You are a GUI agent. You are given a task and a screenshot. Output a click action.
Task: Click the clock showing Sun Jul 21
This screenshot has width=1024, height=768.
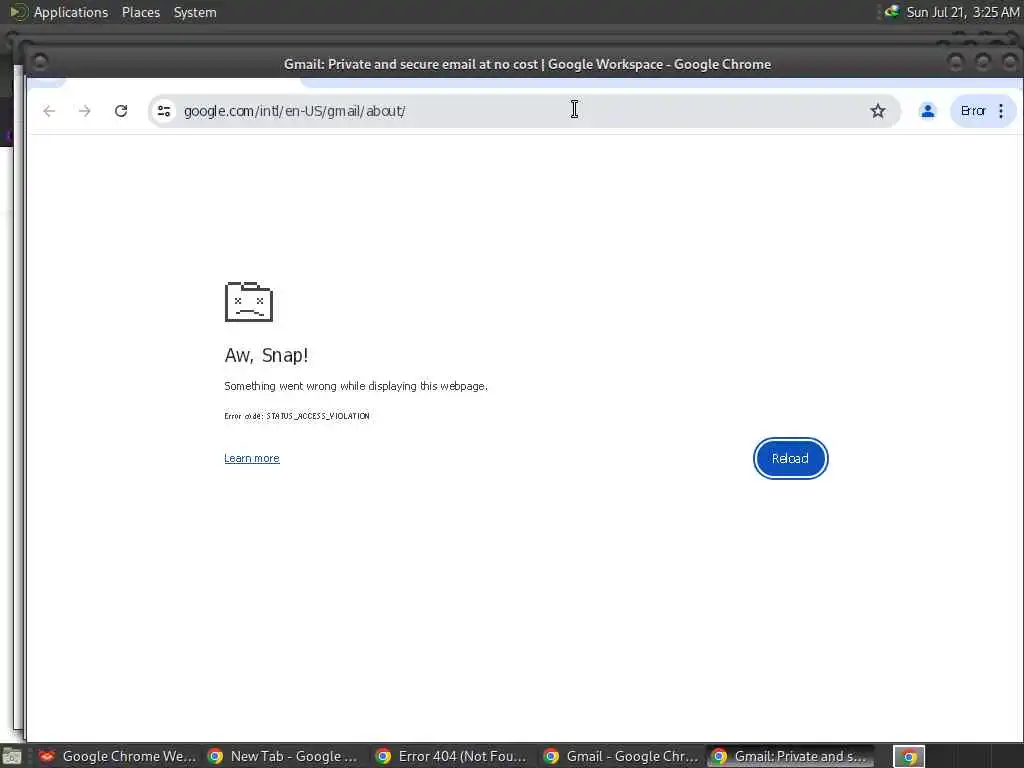[x=963, y=12]
